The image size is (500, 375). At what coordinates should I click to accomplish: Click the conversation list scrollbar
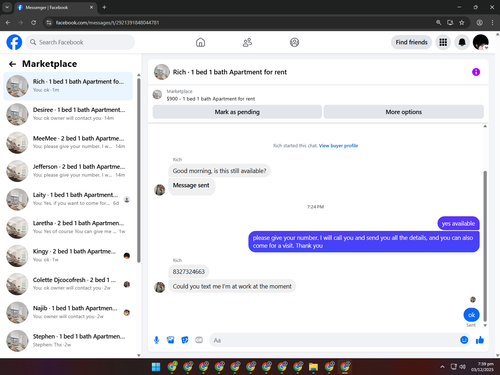[139, 170]
